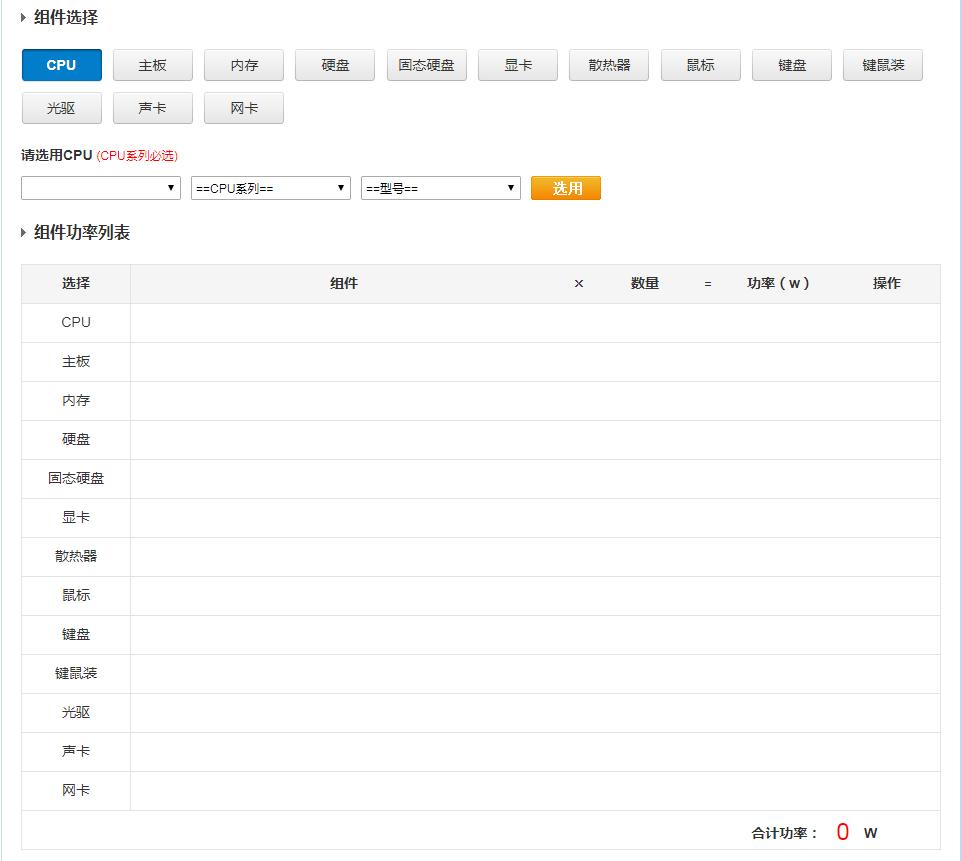Viewport: 961px width, 861px height.
Task: Open the ==型号== dropdown
Action: pos(440,187)
